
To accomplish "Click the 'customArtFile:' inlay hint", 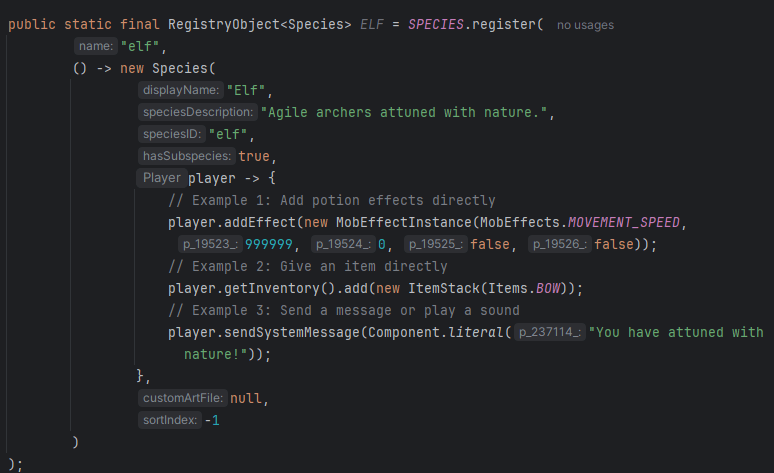I will (183, 398).
